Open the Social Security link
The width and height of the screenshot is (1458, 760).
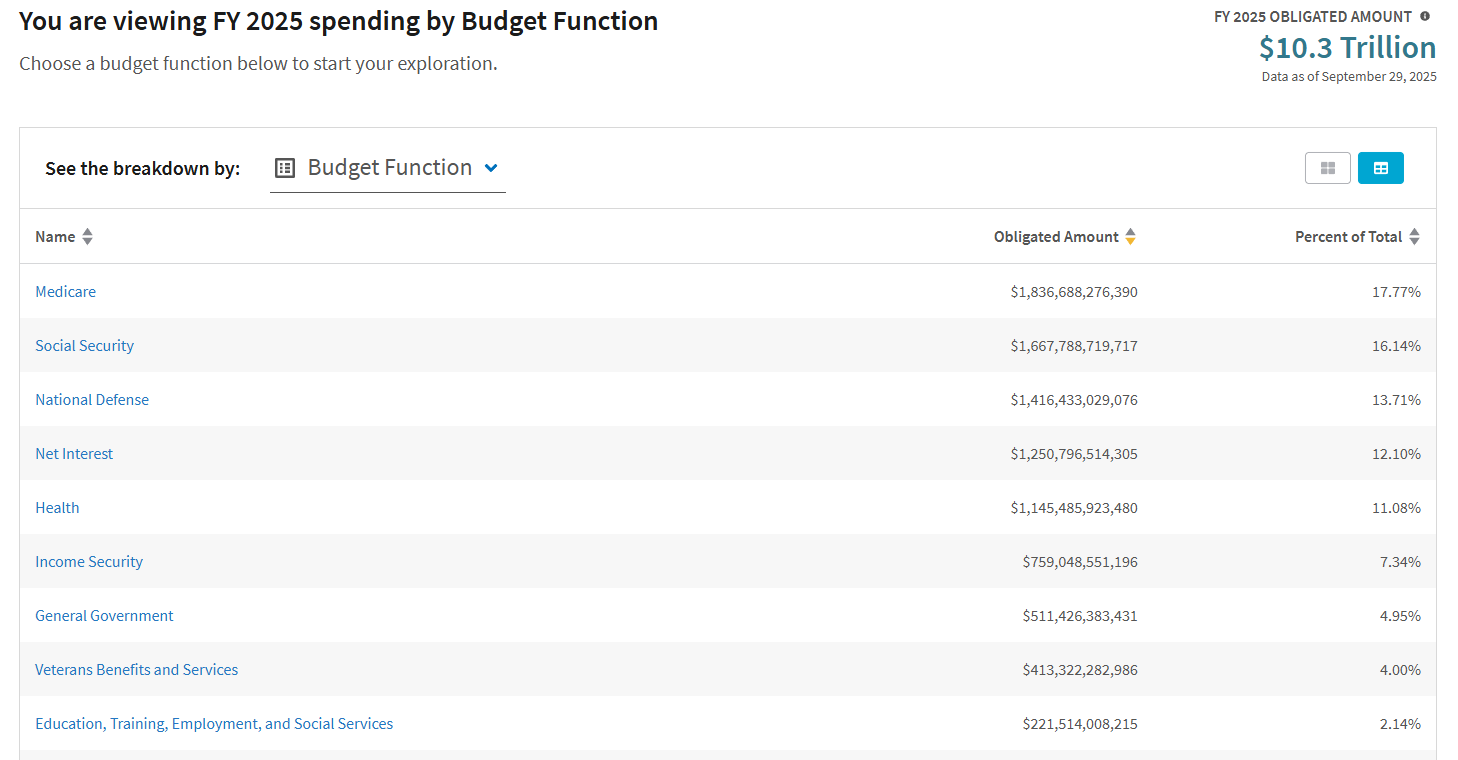click(84, 346)
